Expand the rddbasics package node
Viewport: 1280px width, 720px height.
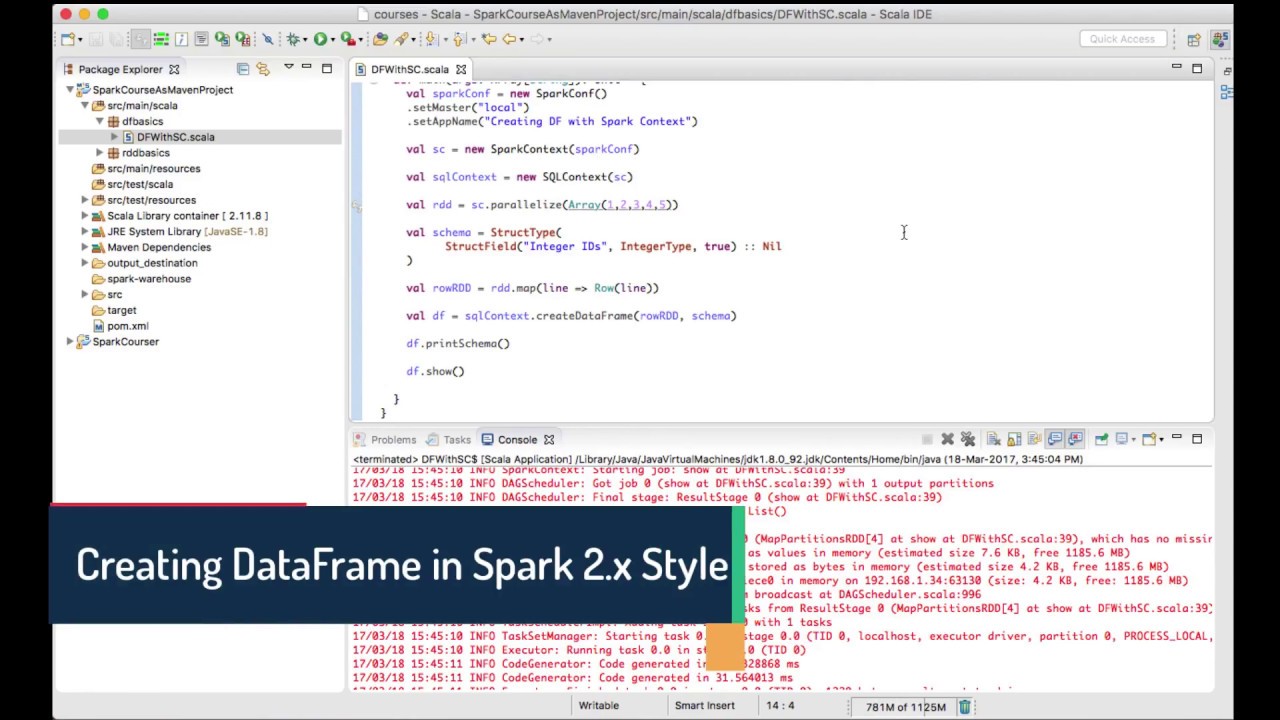(100, 153)
